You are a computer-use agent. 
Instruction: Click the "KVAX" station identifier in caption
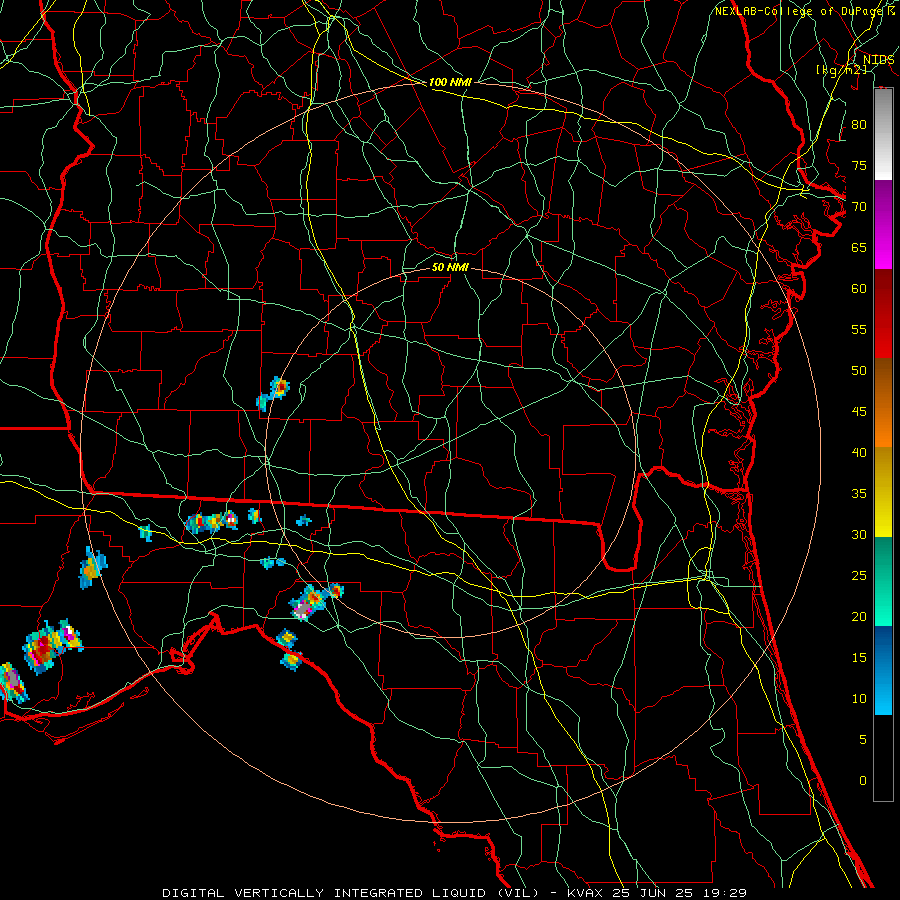[x=585, y=893]
